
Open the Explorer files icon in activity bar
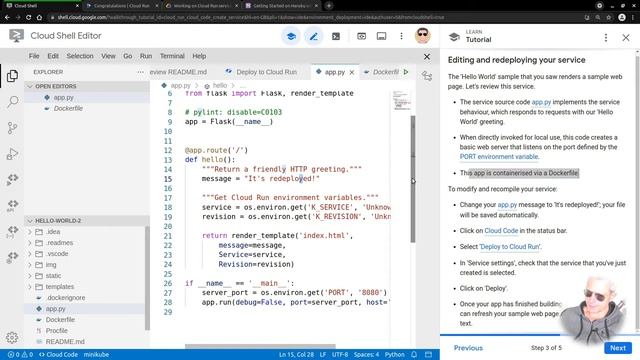click(12, 76)
